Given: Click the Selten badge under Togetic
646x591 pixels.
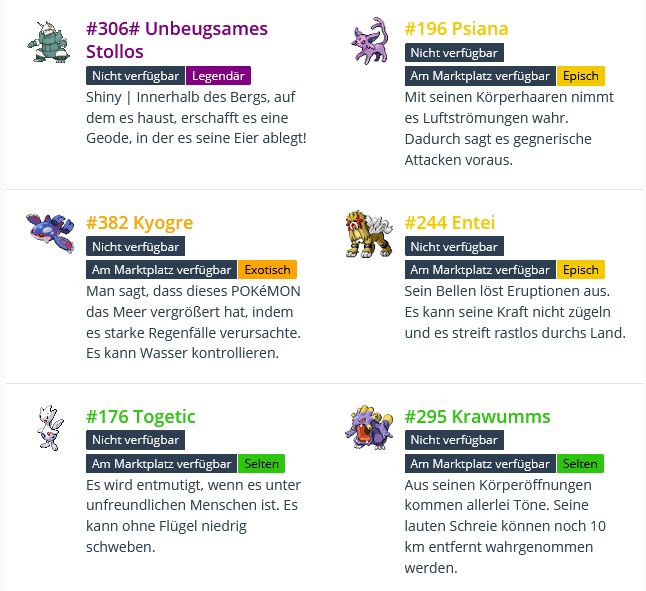Looking at the screenshot, I should click(261, 463).
